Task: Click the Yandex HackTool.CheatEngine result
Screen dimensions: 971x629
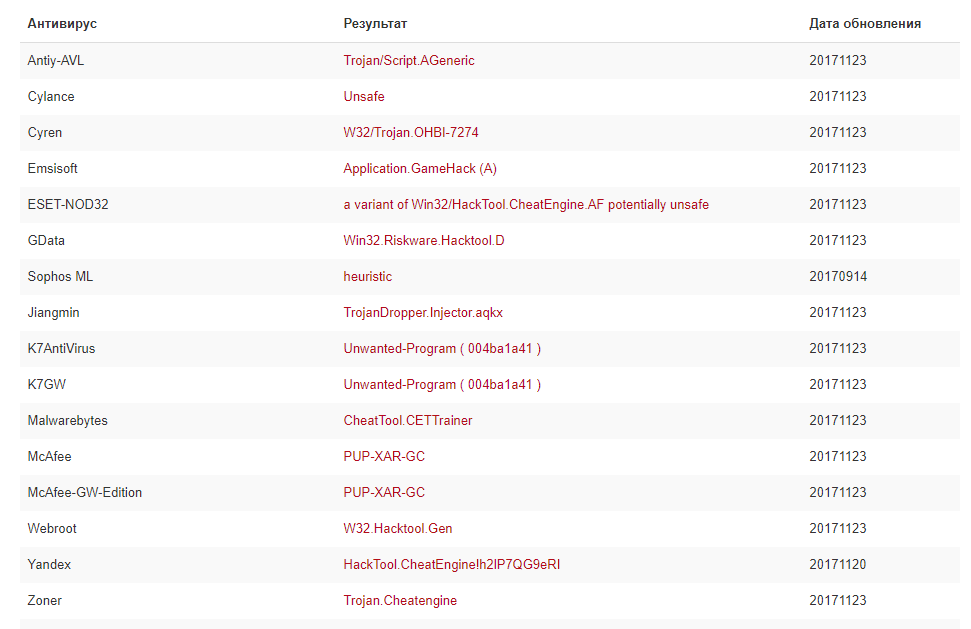Action: click(452, 565)
